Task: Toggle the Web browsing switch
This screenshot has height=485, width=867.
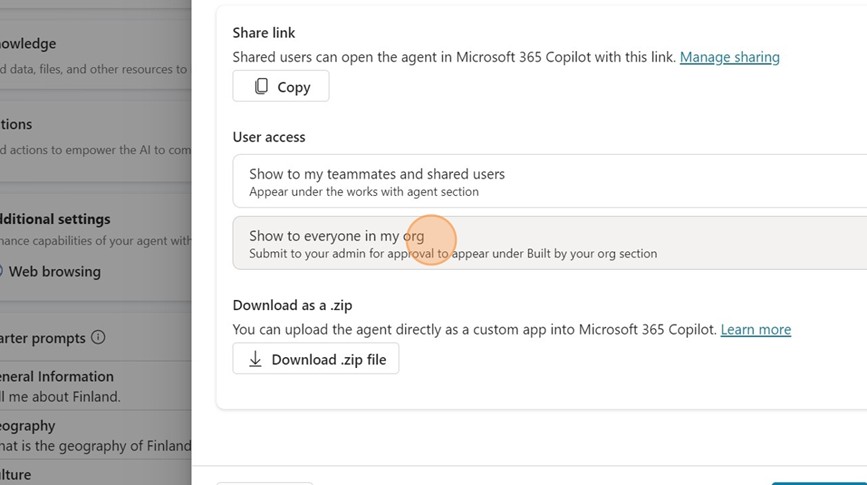Action: (x=1, y=271)
